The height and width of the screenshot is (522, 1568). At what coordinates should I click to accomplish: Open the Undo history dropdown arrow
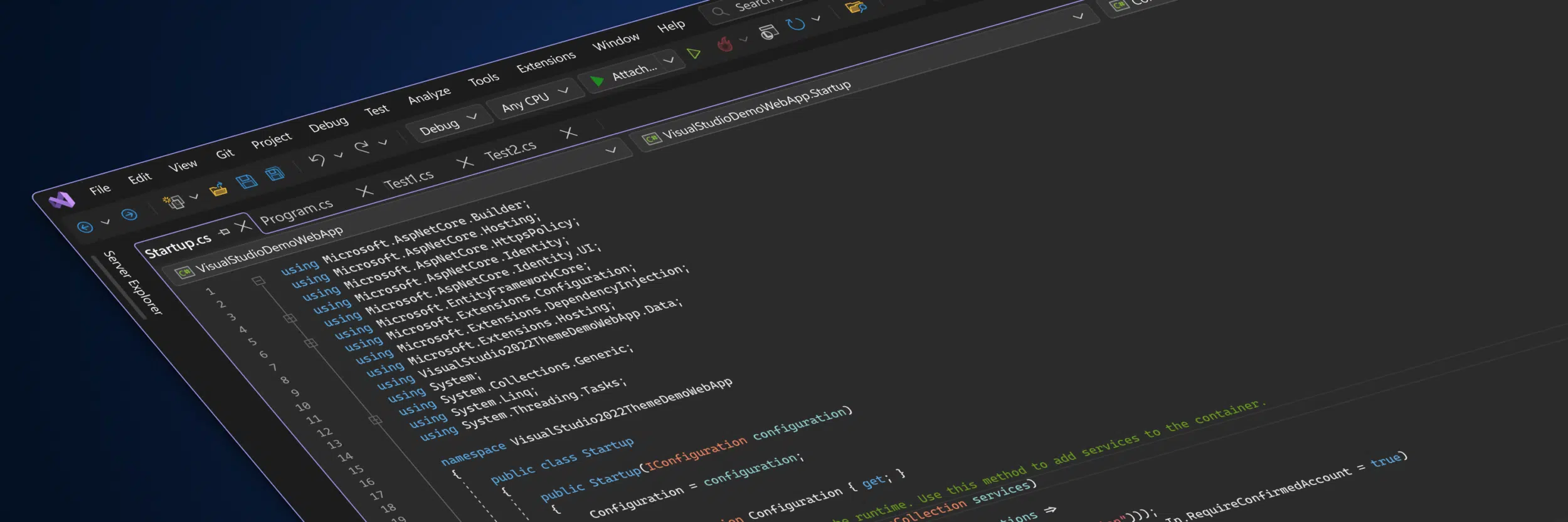[x=339, y=155]
